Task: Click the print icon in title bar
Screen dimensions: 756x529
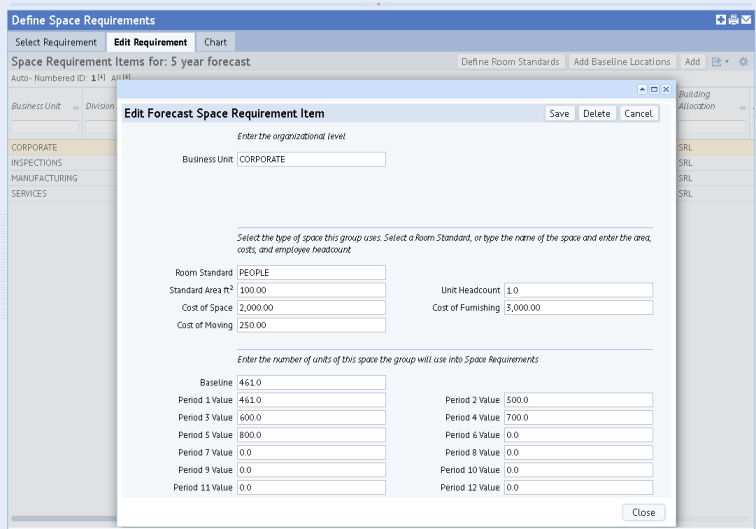Action: [732, 20]
